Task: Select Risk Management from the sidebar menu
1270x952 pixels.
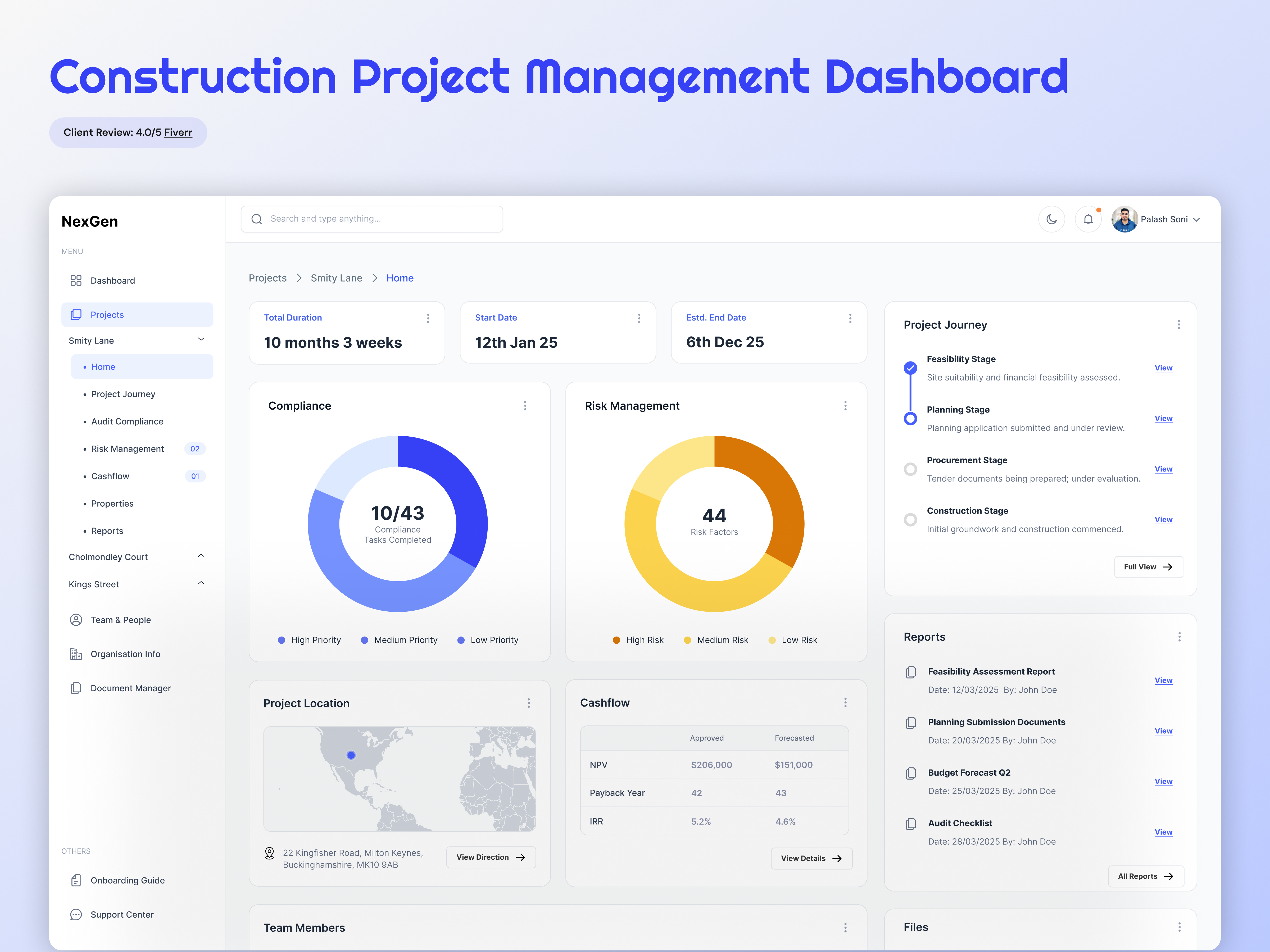Action: click(x=128, y=448)
